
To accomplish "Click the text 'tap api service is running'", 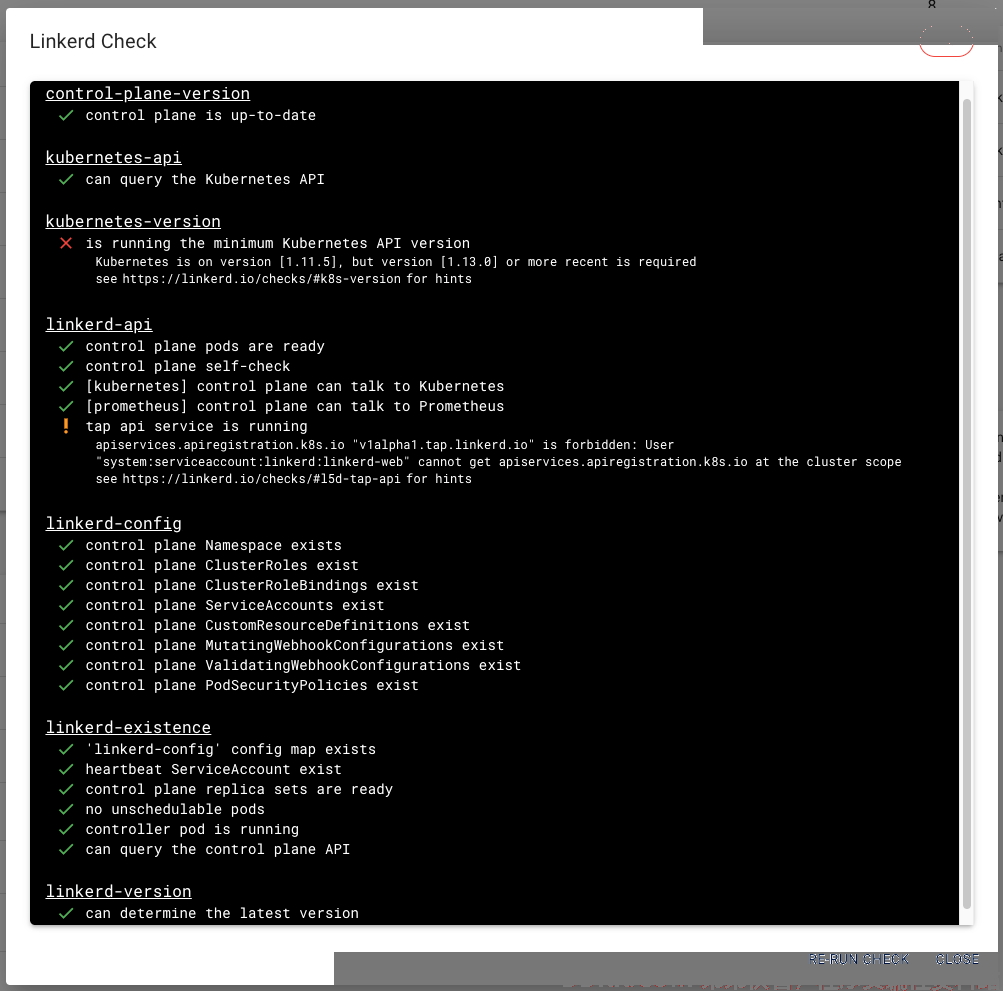I will [x=196, y=427].
